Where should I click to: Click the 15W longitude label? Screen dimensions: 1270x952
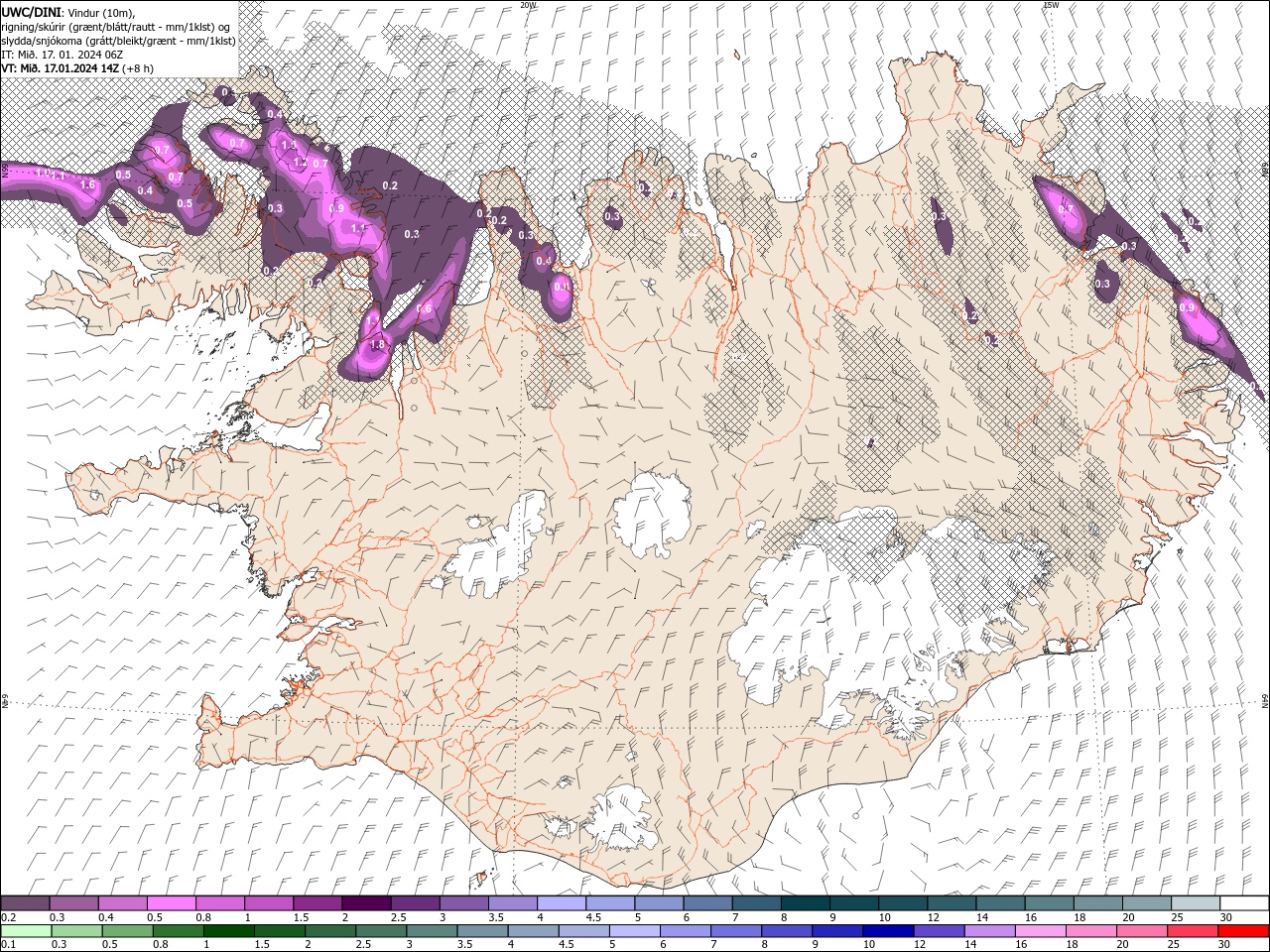(1052, 5)
